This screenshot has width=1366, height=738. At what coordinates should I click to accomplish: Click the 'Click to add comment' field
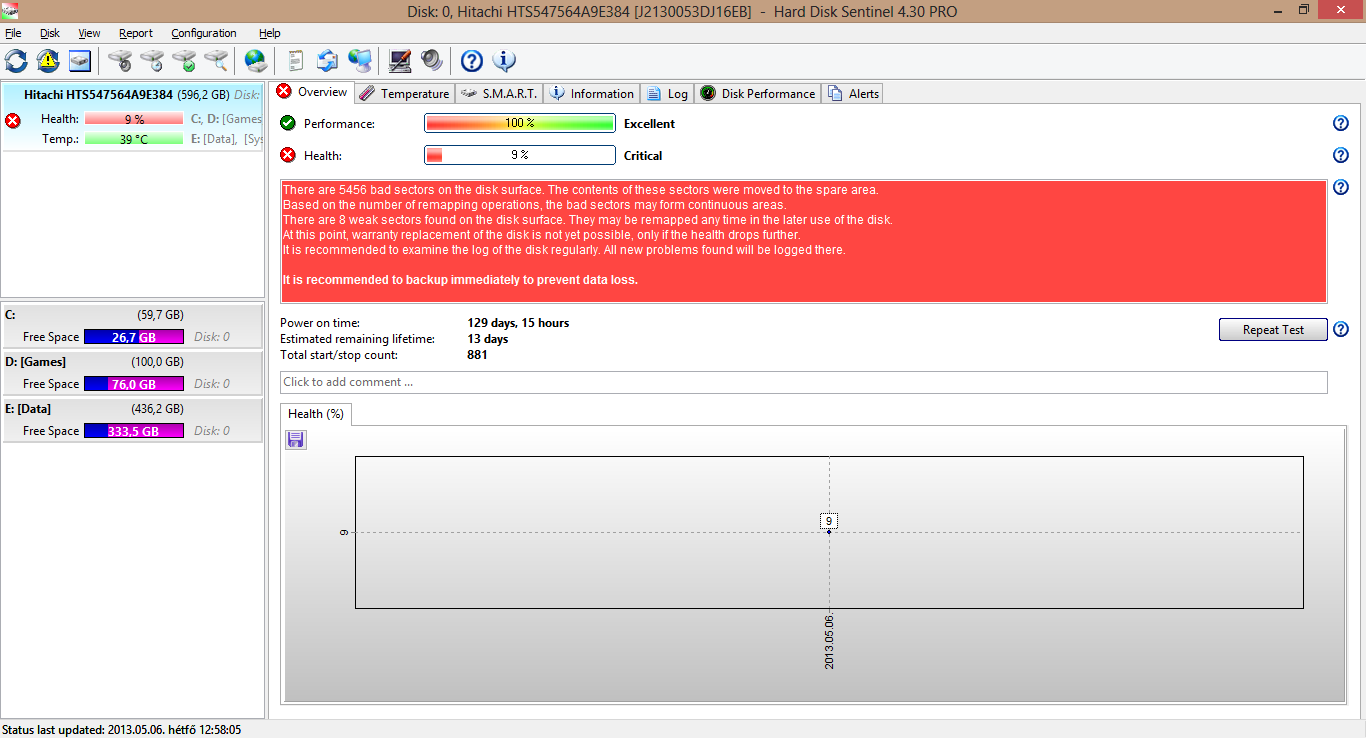click(x=804, y=382)
